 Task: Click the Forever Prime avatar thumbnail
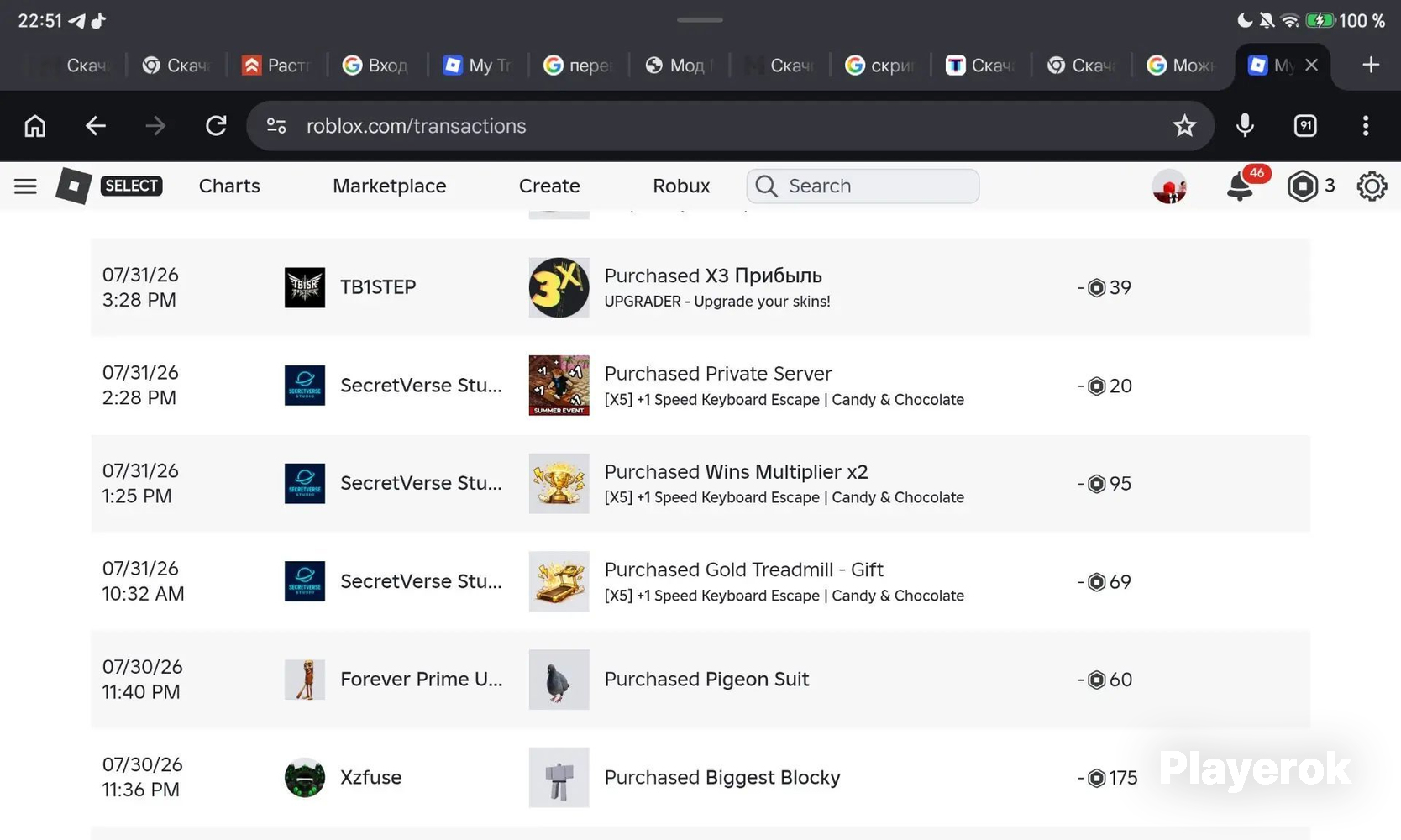click(305, 680)
